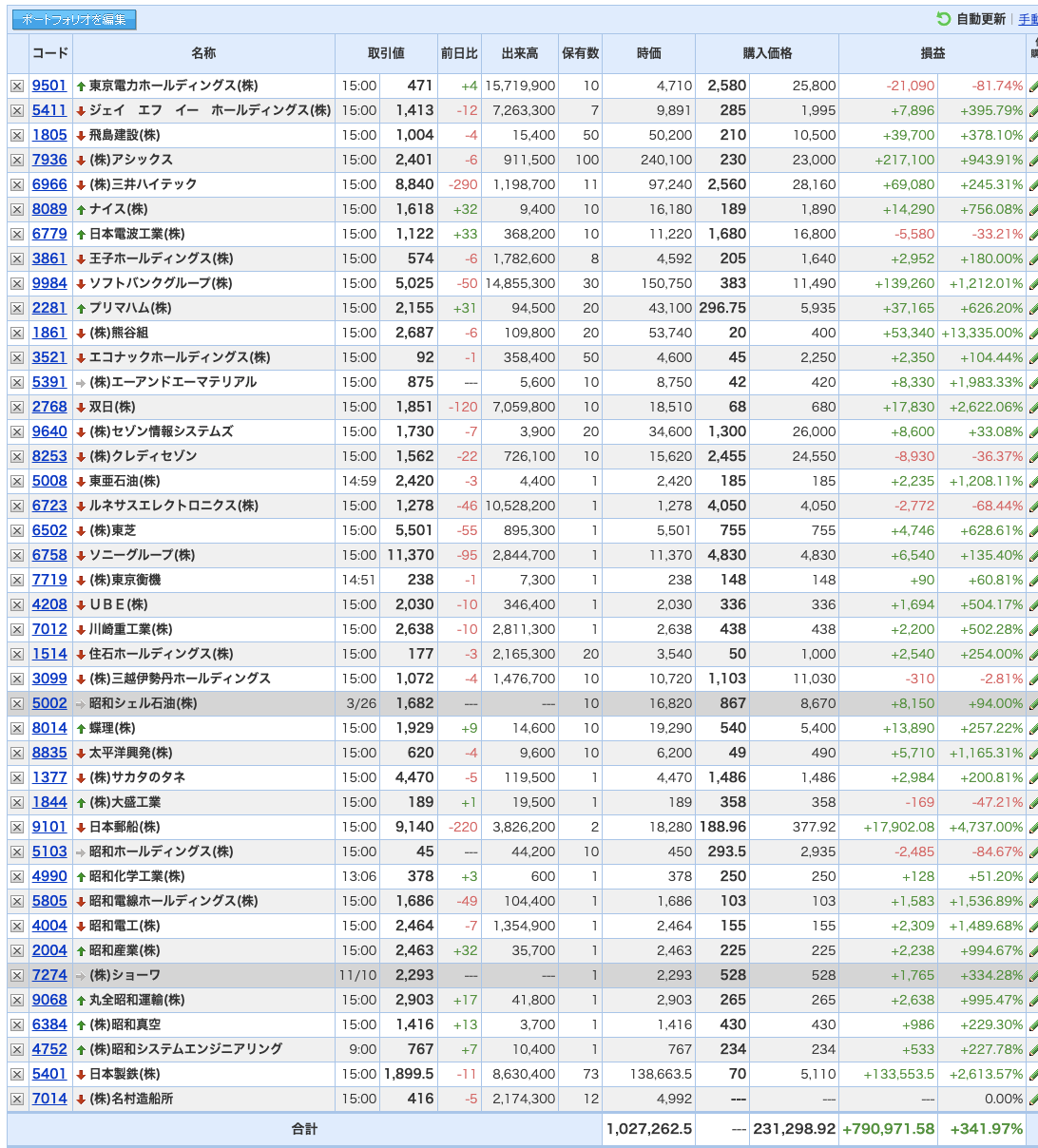This screenshot has height=1148, width=1038.
Task: Click the pencil icon for row 4752
Action: point(1033,1049)
